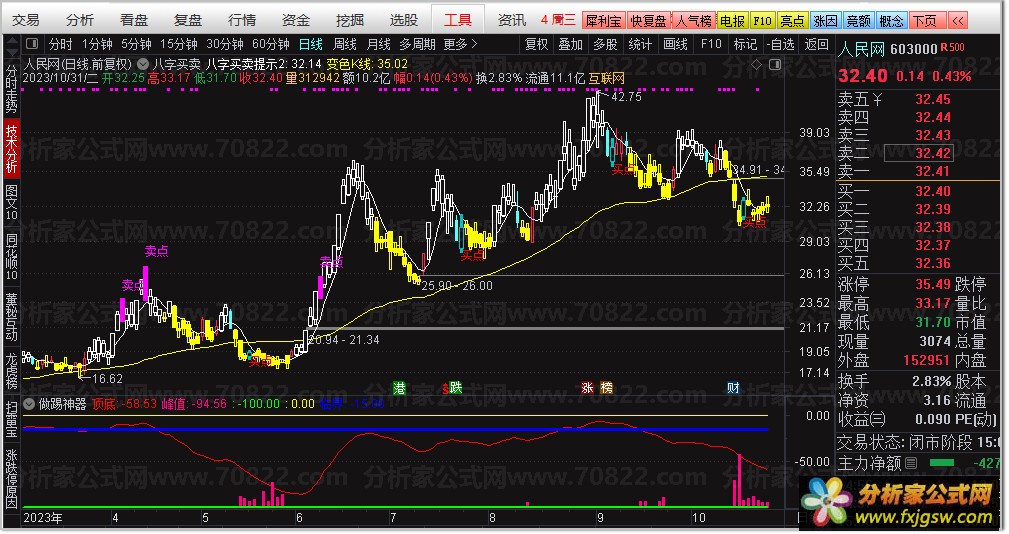This screenshot has height=534, width=1009.
Task: Click the 犀利宝 shortcut button
Action: (x=604, y=21)
